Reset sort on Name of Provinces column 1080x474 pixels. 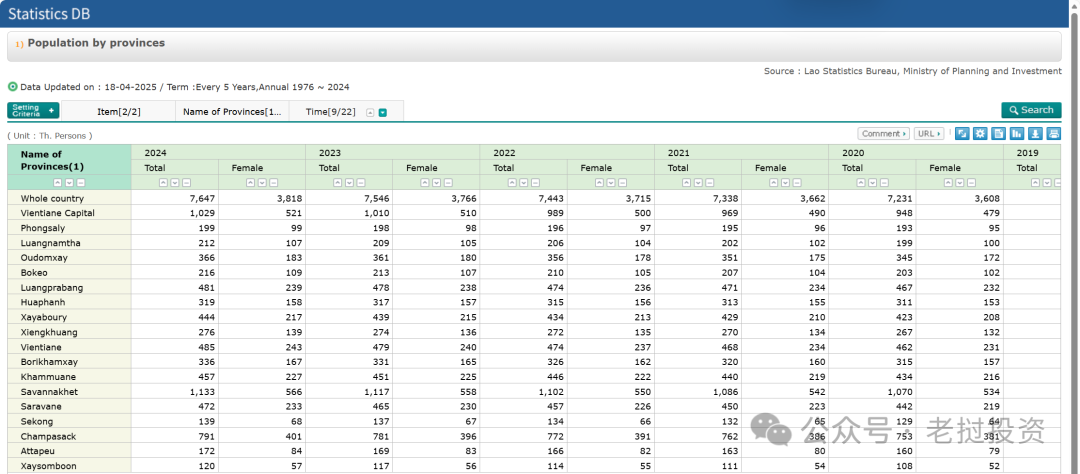coord(80,183)
